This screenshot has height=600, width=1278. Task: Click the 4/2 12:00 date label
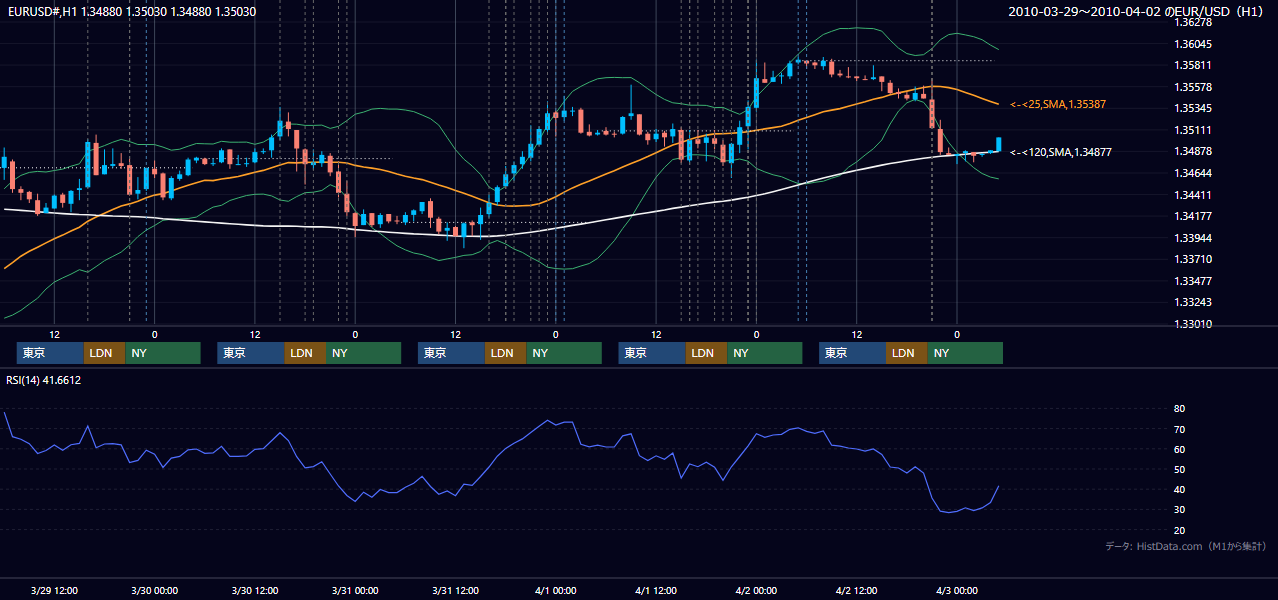pyautogui.click(x=857, y=591)
